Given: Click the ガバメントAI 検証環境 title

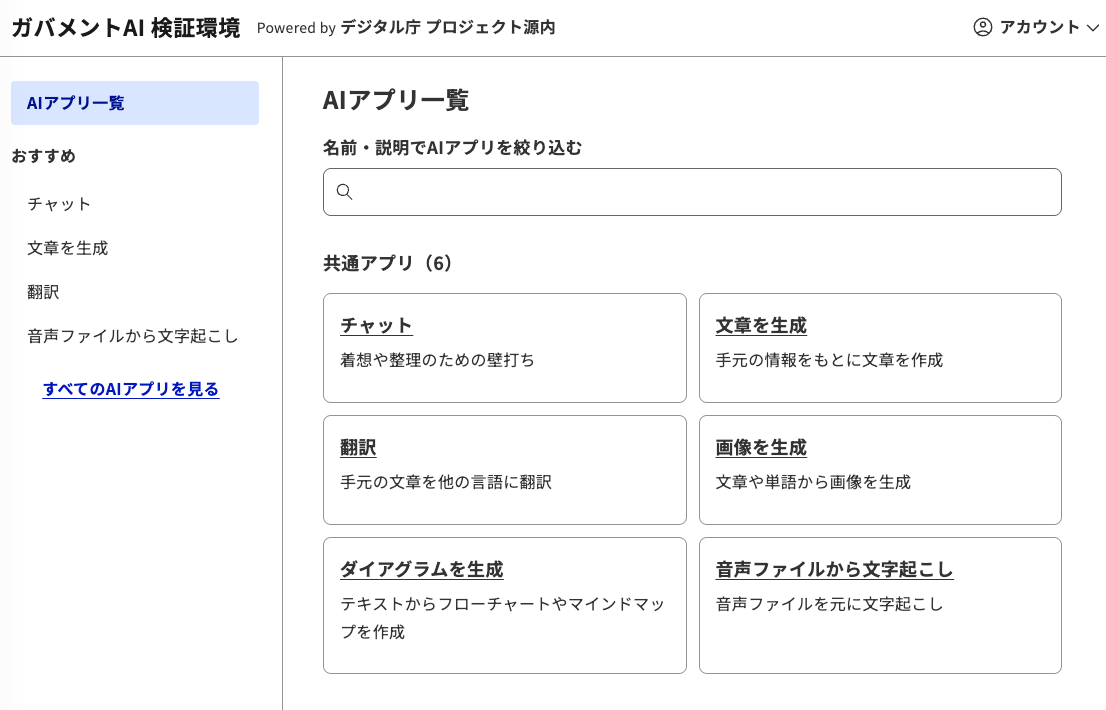Looking at the screenshot, I should tap(124, 28).
